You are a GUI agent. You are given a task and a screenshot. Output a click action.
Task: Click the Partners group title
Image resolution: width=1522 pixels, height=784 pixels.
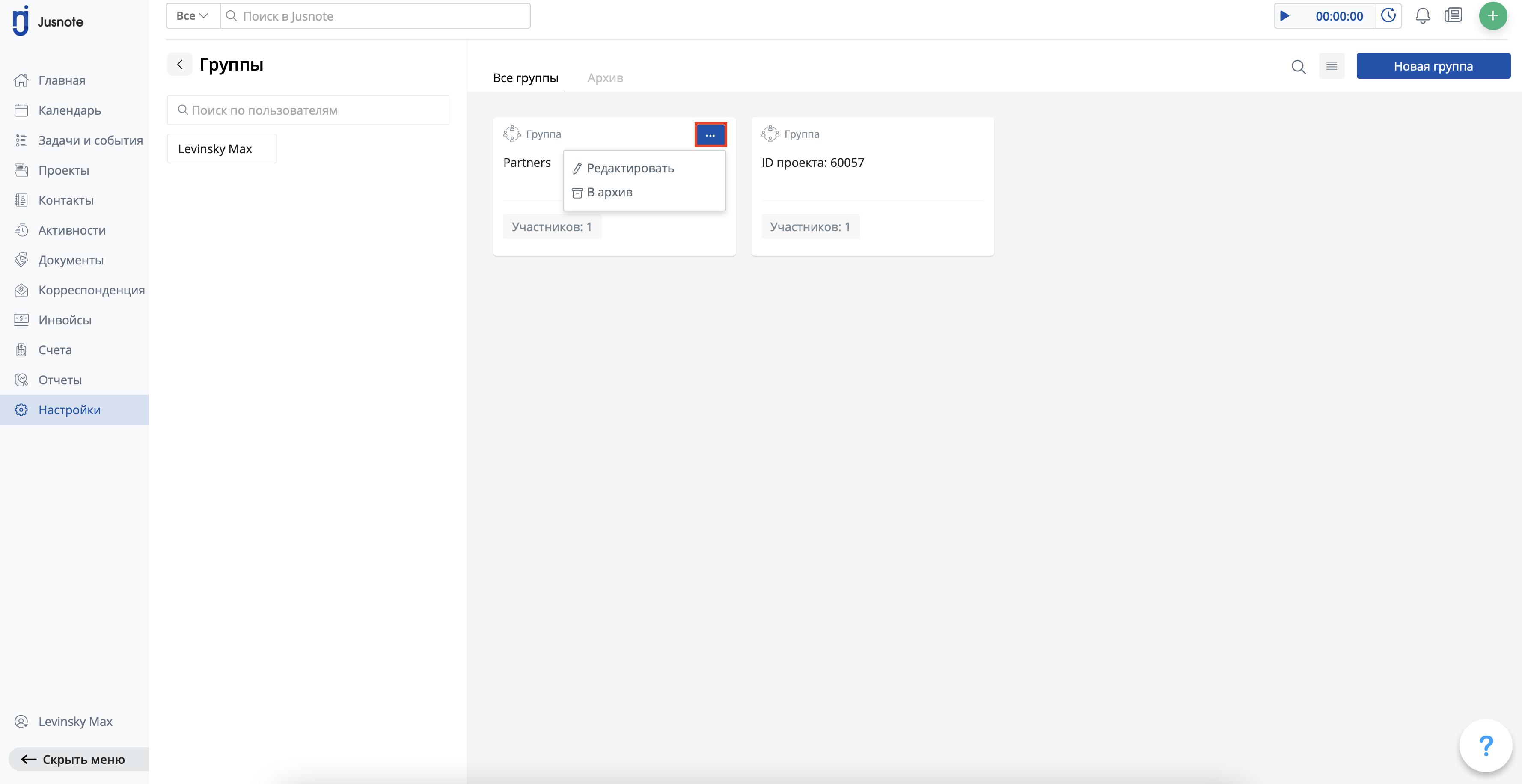[x=526, y=163]
